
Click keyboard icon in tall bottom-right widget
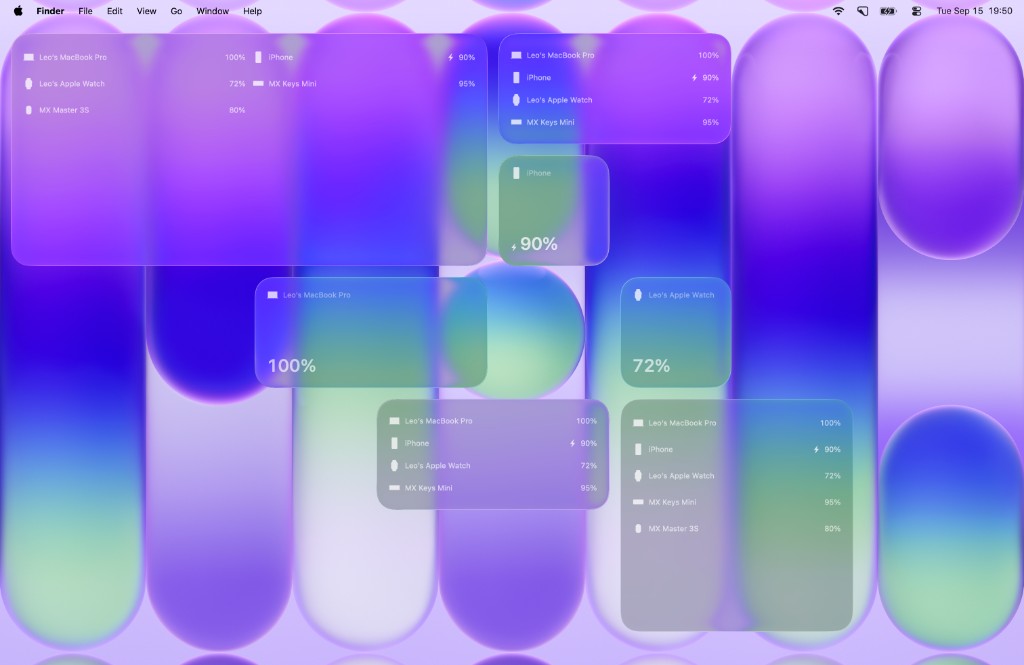pyautogui.click(x=638, y=502)
